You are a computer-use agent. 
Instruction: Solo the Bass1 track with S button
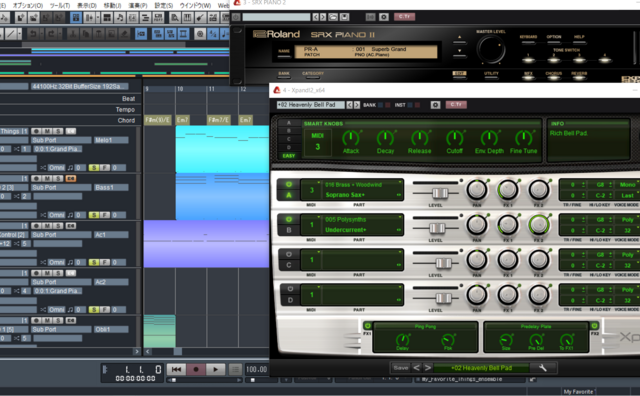(58, 178)
